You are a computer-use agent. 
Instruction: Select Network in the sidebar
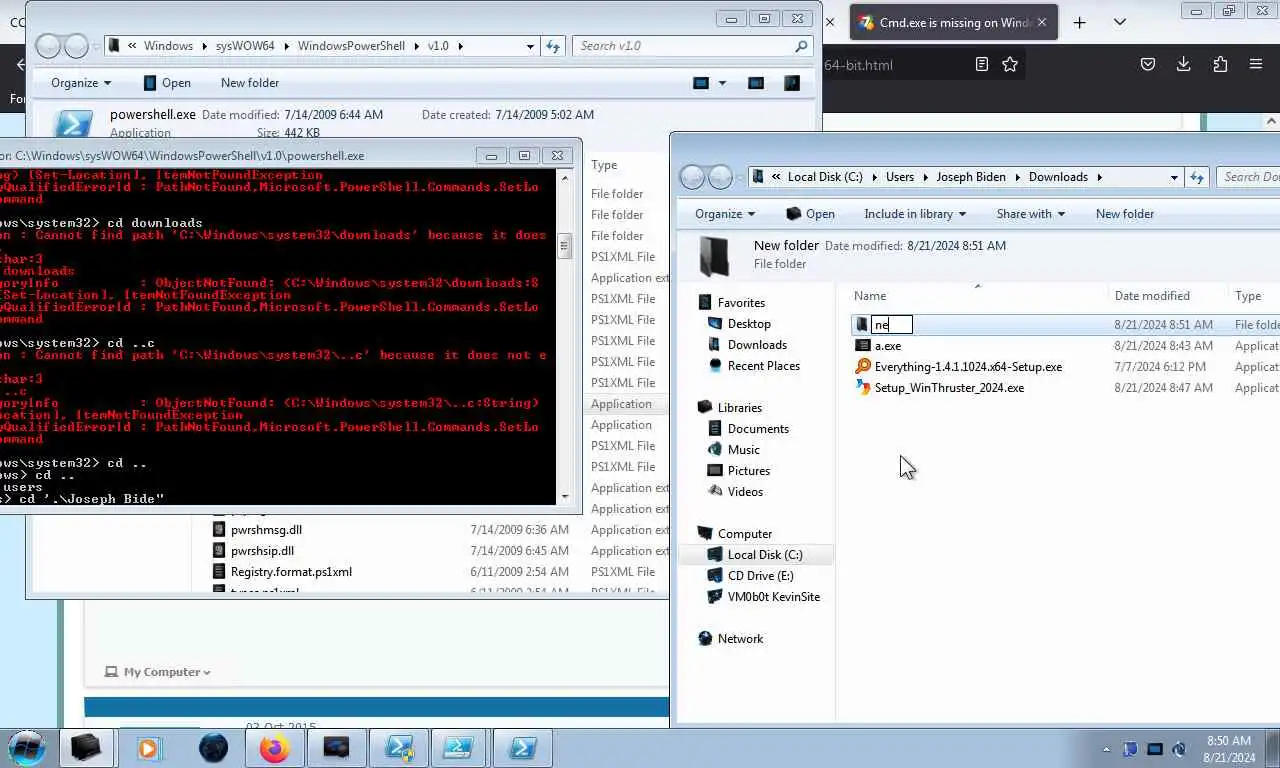click(740, 639)
